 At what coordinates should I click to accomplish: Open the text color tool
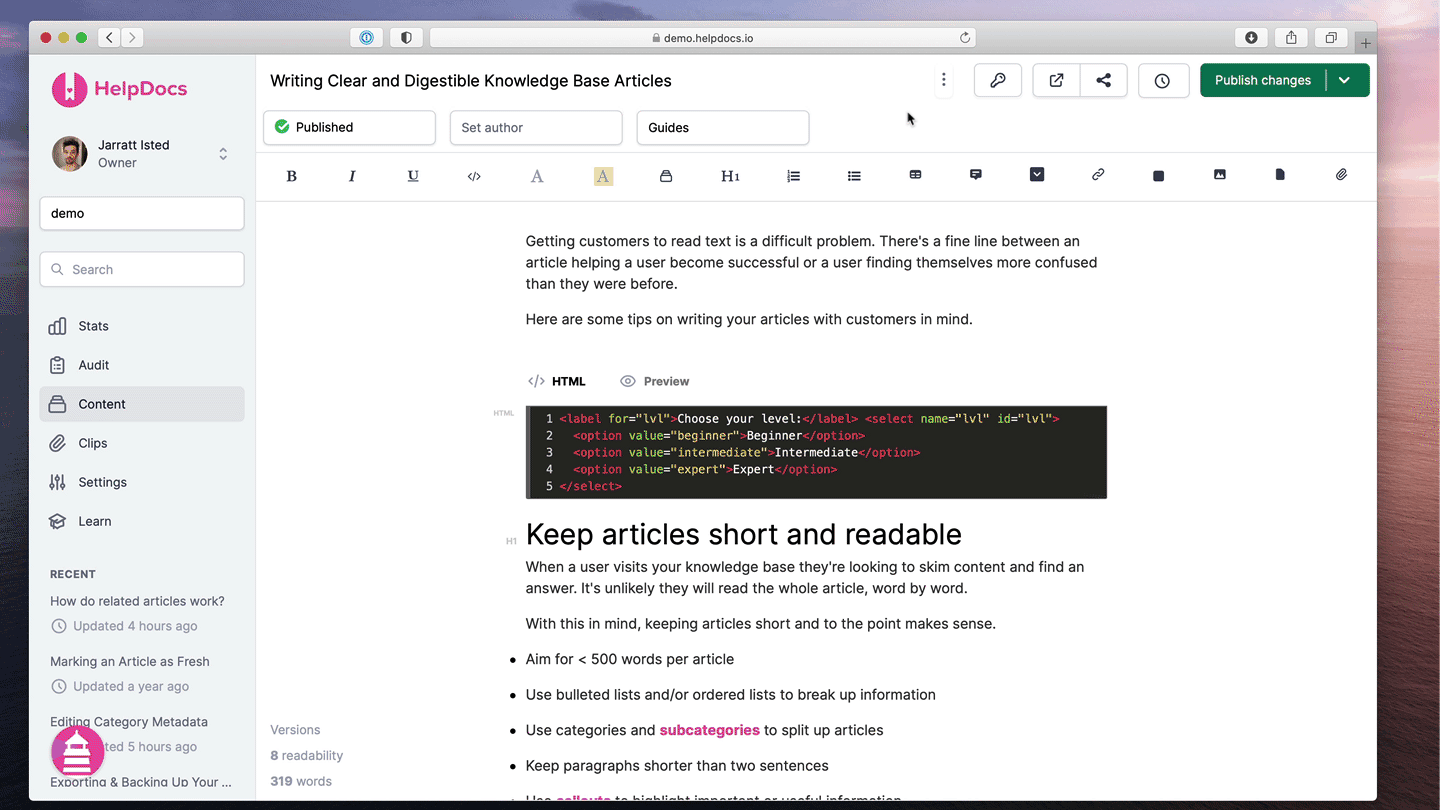pos(537,176)
